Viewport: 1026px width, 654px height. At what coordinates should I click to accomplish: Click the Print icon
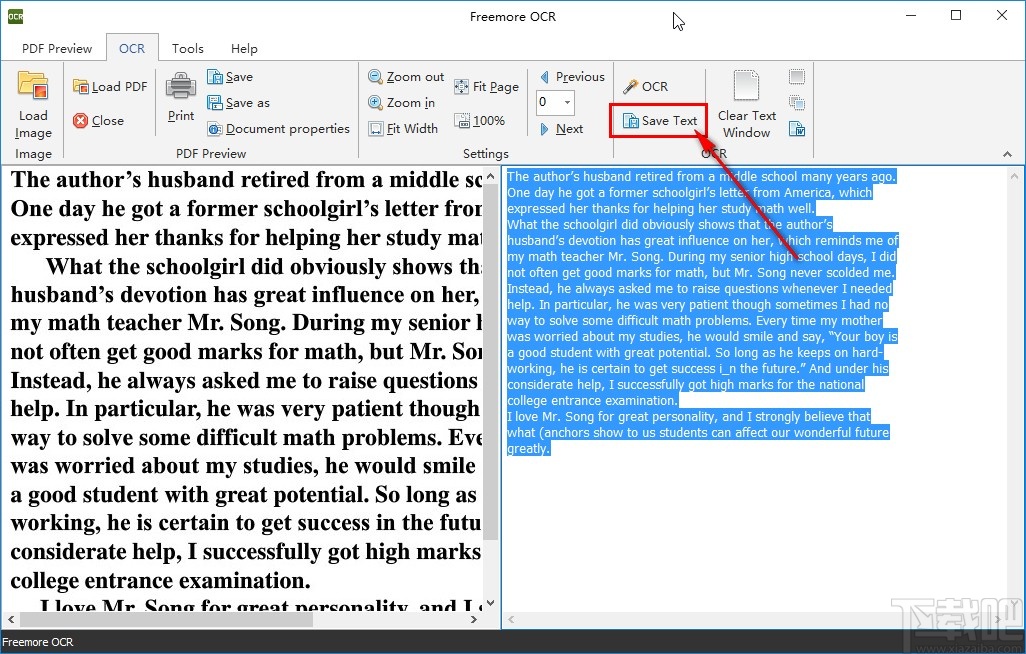180,100
